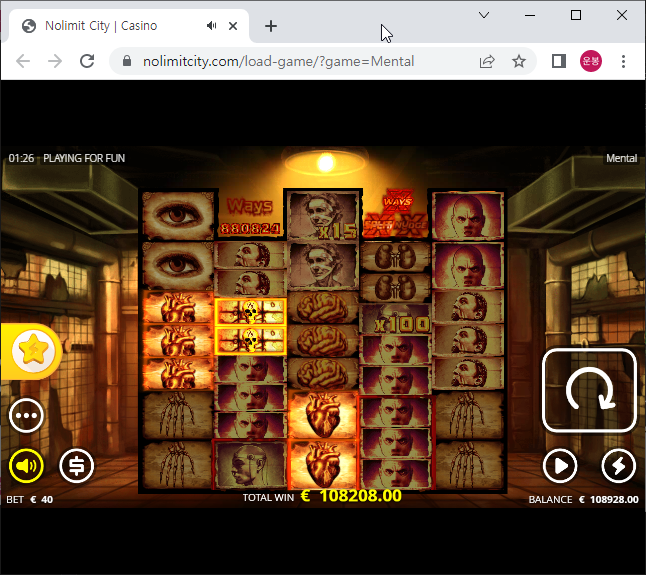Open the yellow star bonus feature tab
Viewport: 646px width, 575px height.
pos(33,351)
